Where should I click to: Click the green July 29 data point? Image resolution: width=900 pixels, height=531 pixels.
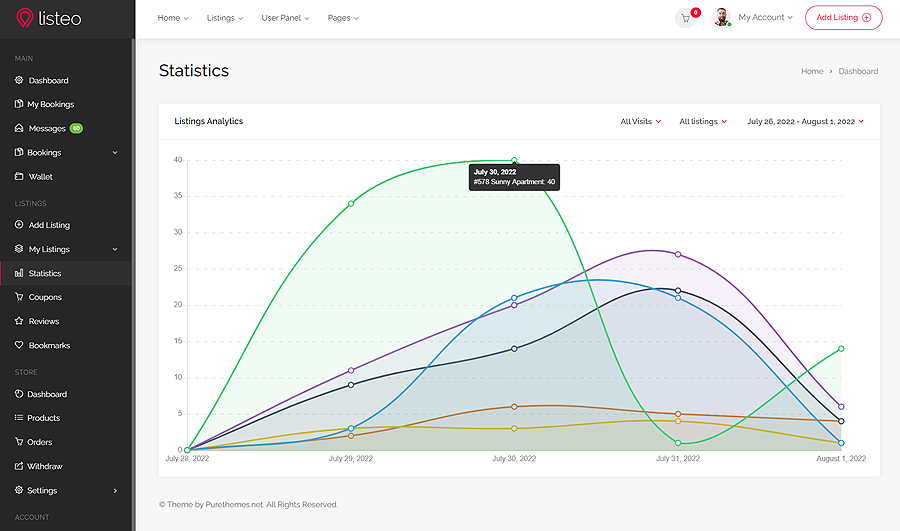(351, 204)
